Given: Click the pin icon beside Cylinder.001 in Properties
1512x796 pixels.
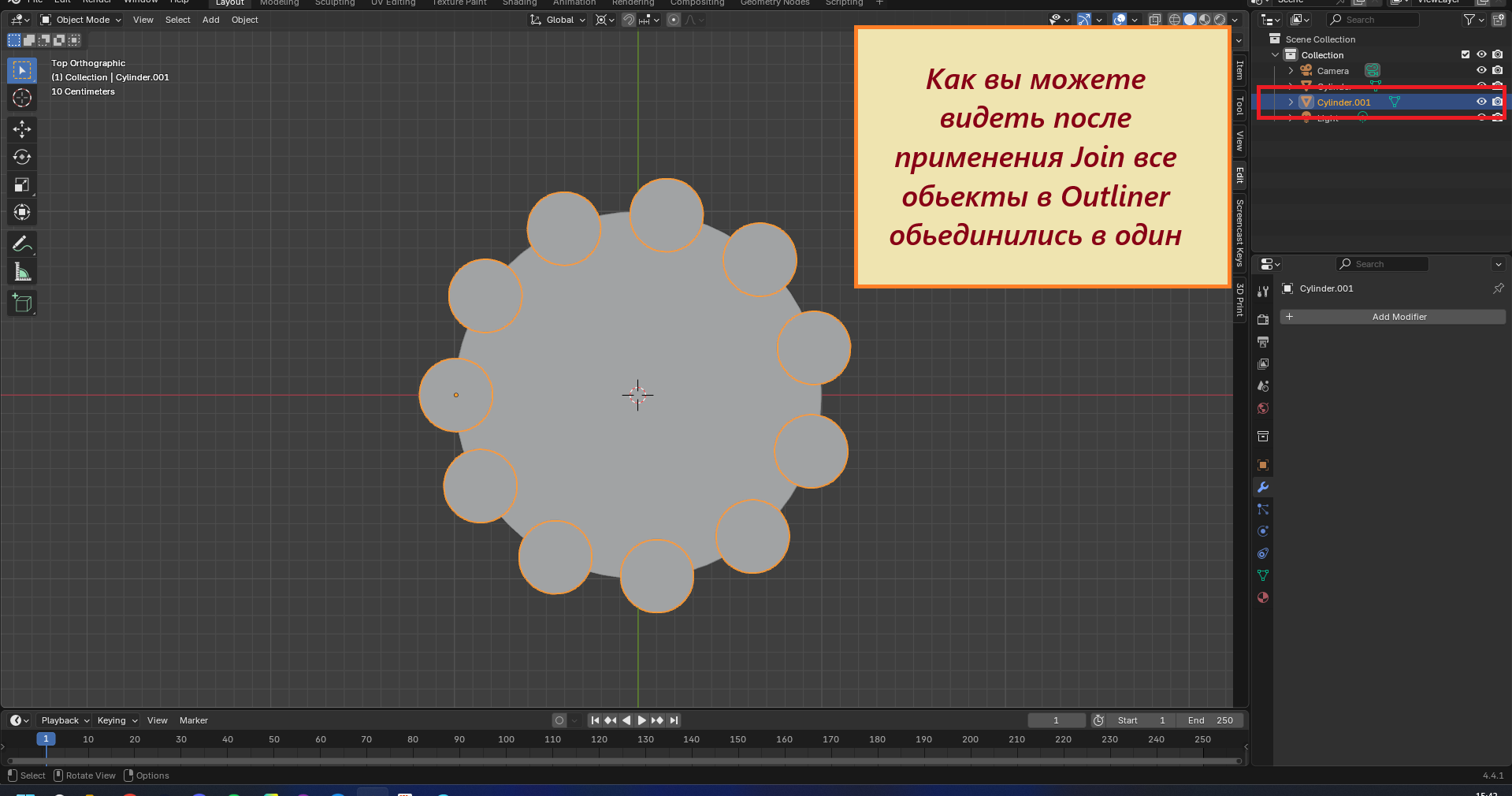Looking at the screenshot, I should 1498,288.
